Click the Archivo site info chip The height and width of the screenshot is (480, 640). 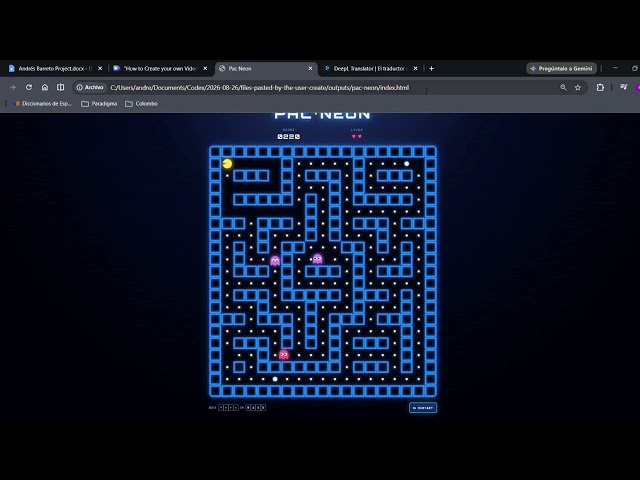point(90,87)
